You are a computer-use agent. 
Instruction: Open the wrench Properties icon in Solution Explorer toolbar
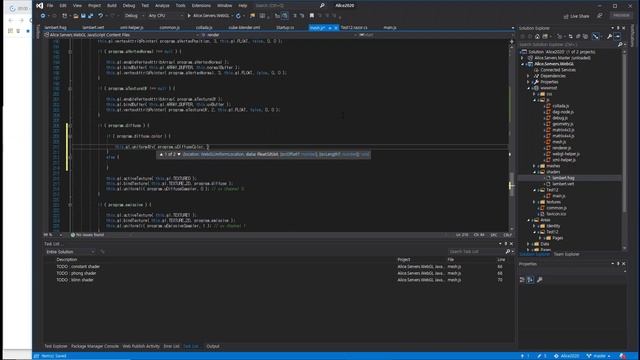[x=609, y=36]
